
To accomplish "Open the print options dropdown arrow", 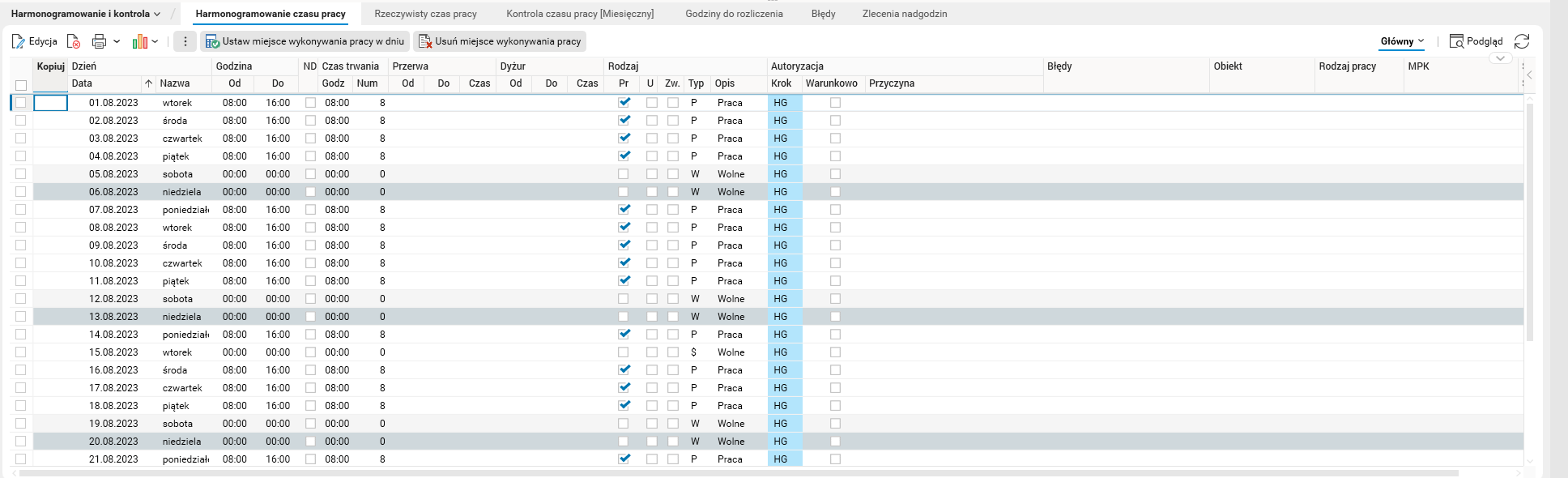I will [x=117, y=41].
